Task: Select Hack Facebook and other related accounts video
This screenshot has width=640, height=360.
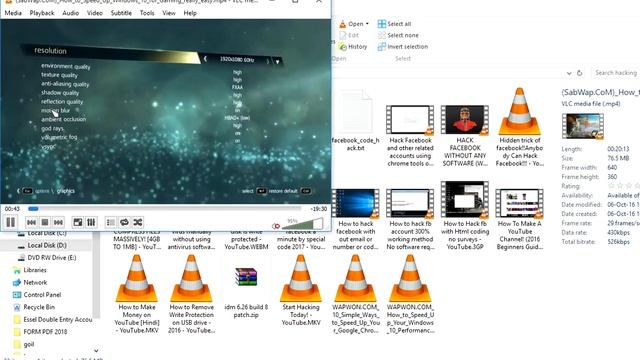Action: (x=410, y=136)
